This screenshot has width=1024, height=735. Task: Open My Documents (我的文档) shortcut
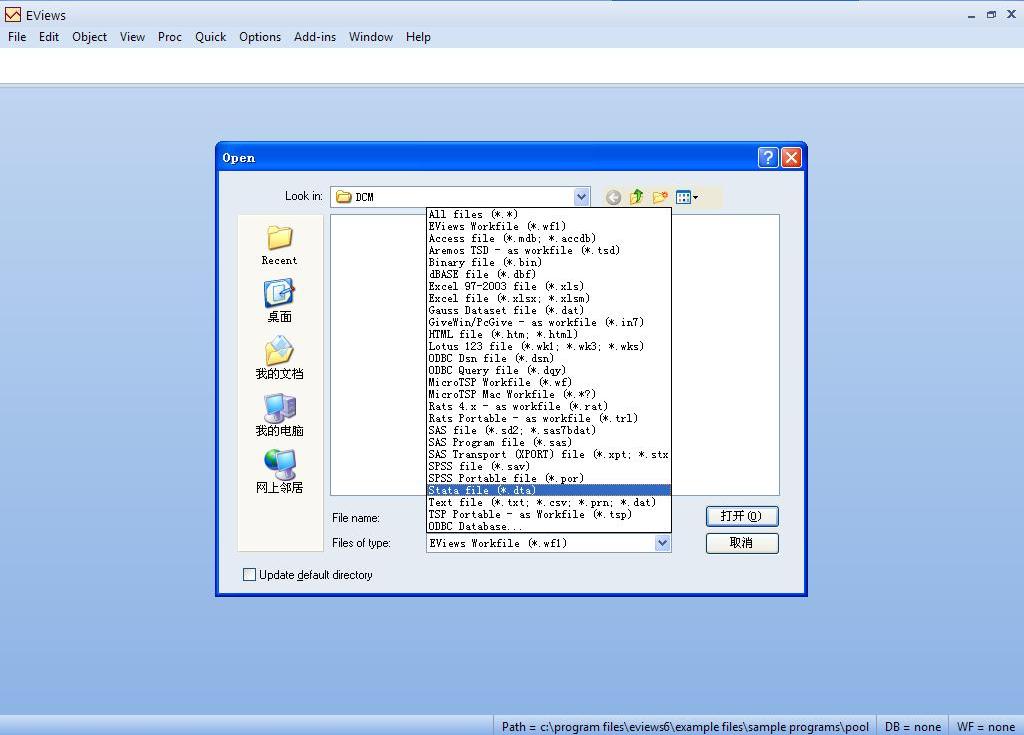[x=280, y=357]
